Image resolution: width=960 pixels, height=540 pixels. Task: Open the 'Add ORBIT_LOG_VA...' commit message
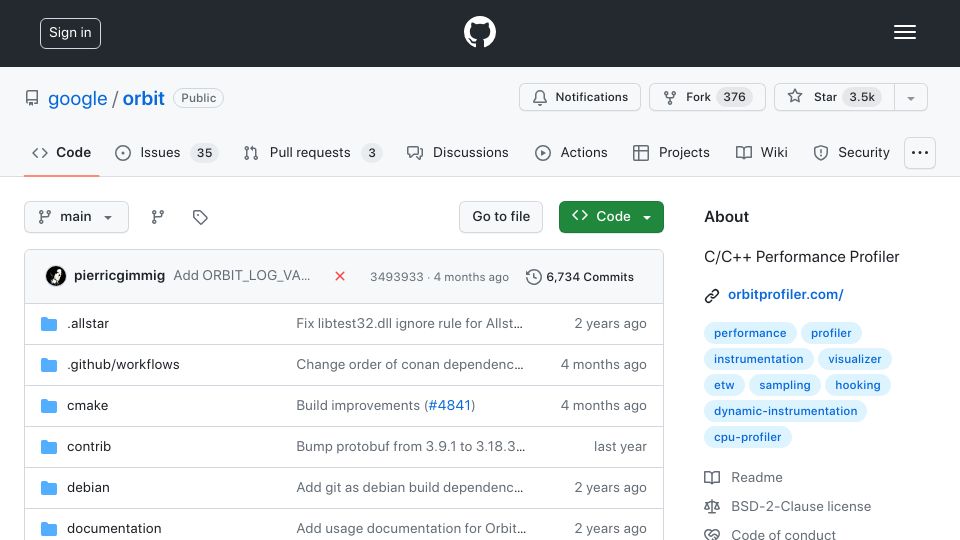pos(242,276)
